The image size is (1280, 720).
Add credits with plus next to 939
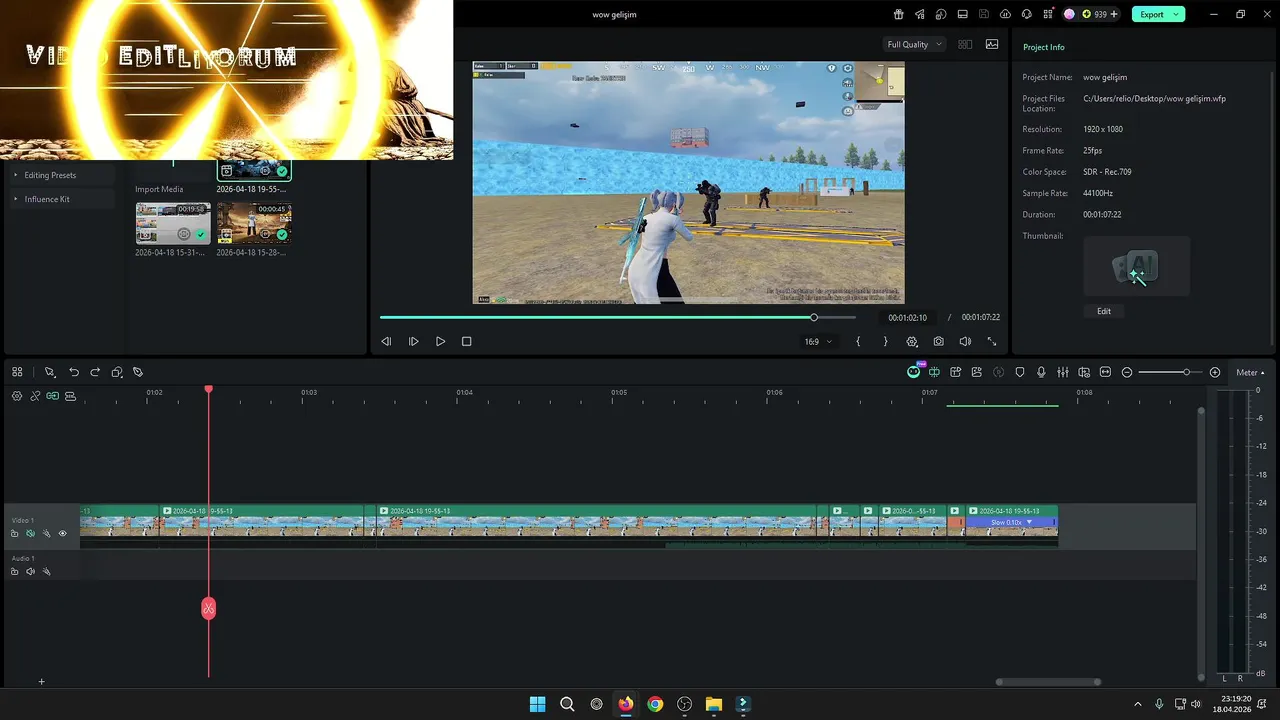tap(1114, 14)
